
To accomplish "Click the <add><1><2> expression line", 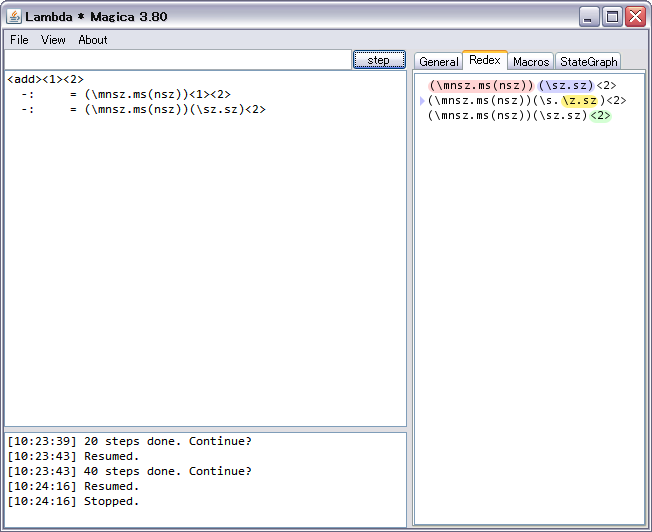I will tap(45, 79).
